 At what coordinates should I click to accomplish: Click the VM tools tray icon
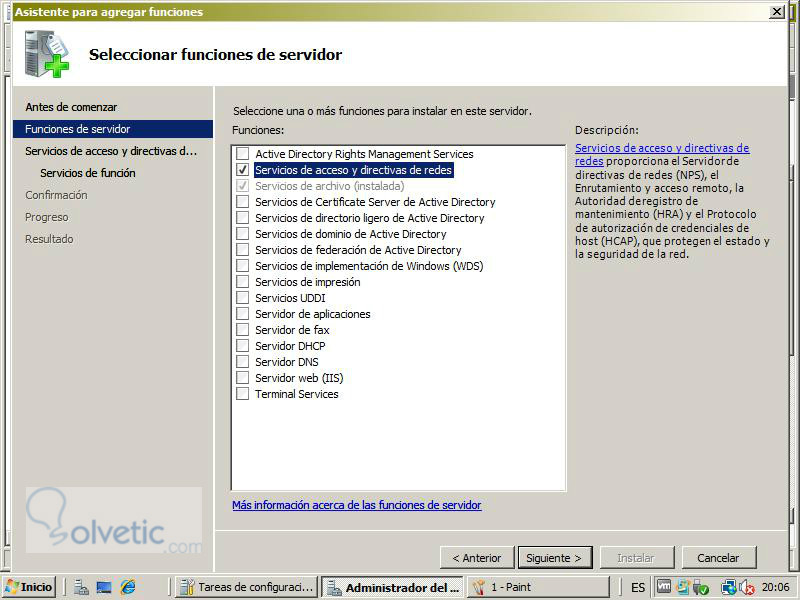[664, 587]
